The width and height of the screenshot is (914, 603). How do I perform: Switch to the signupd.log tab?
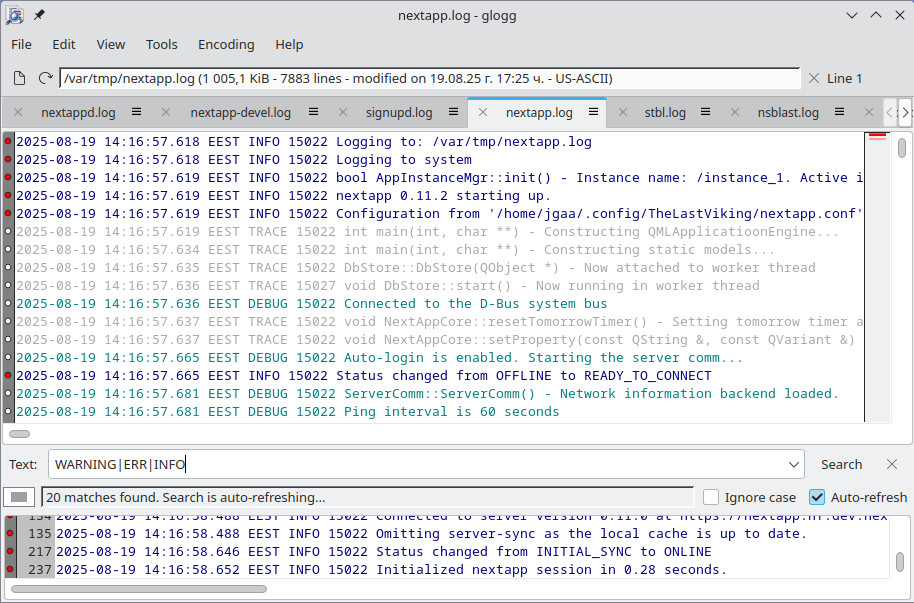point(399,113)
